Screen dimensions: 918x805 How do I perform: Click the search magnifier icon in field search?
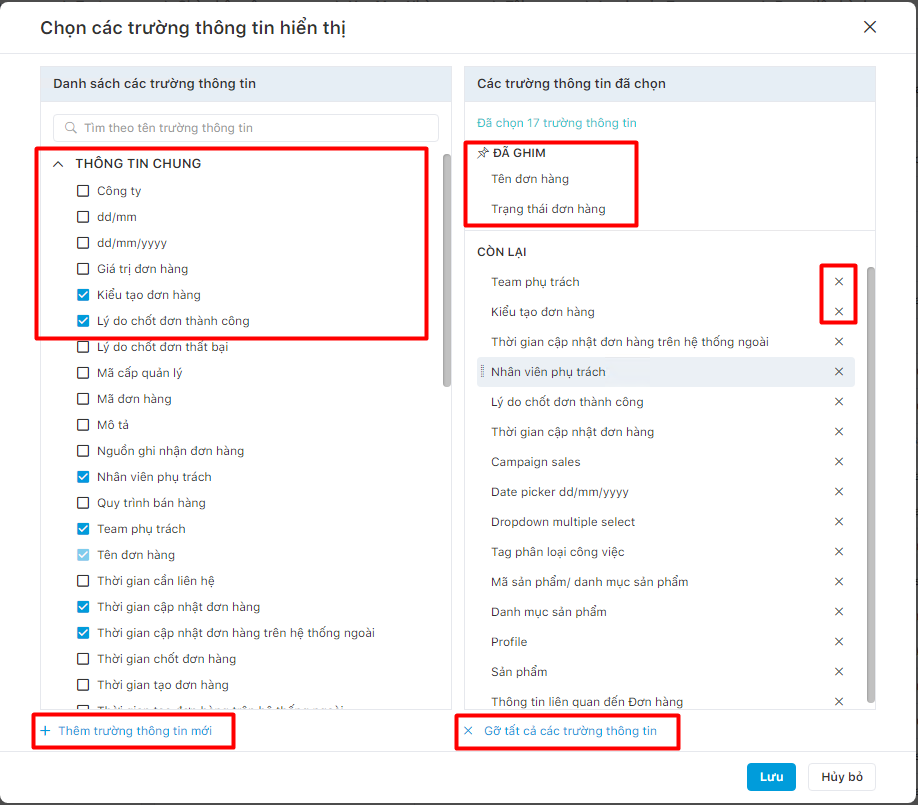click(71, 128)
